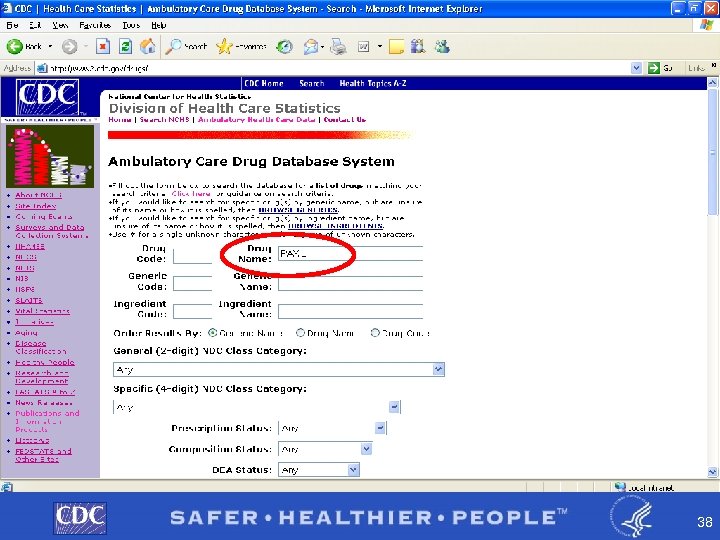Open Surveys and Data Collection Systems link
This screenshot has height=540, width=720.
click(x=51, y=231)
